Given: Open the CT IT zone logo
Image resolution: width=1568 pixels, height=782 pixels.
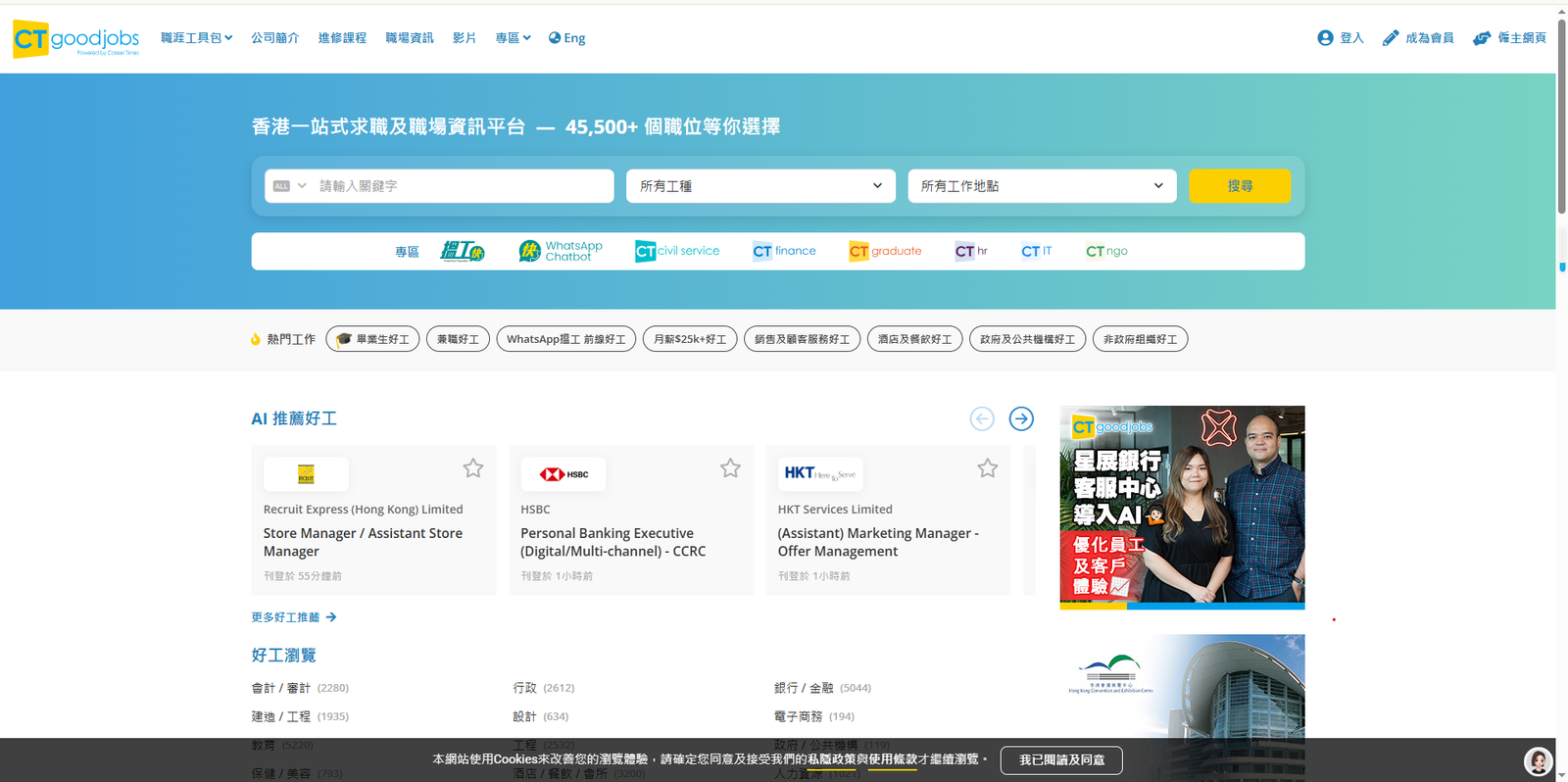Looking at the screenshot, I should click(1036, 251).
